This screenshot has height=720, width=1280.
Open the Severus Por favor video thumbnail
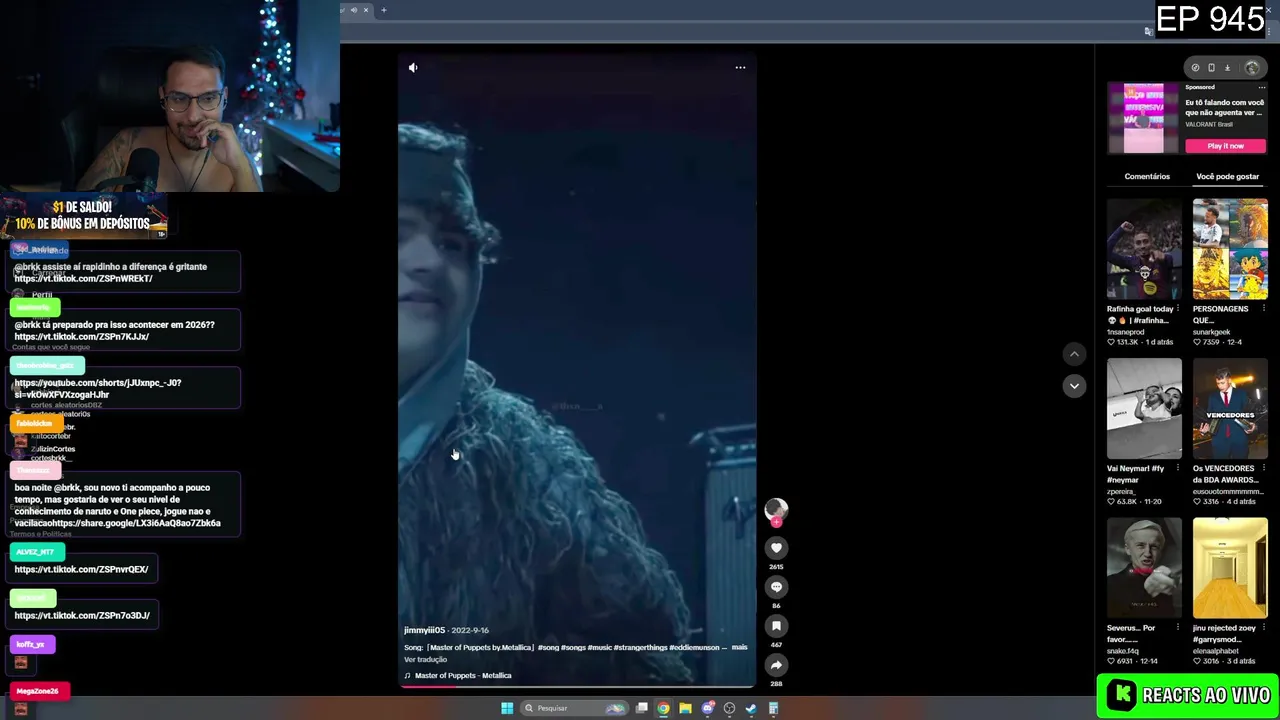pos(1144,568)
